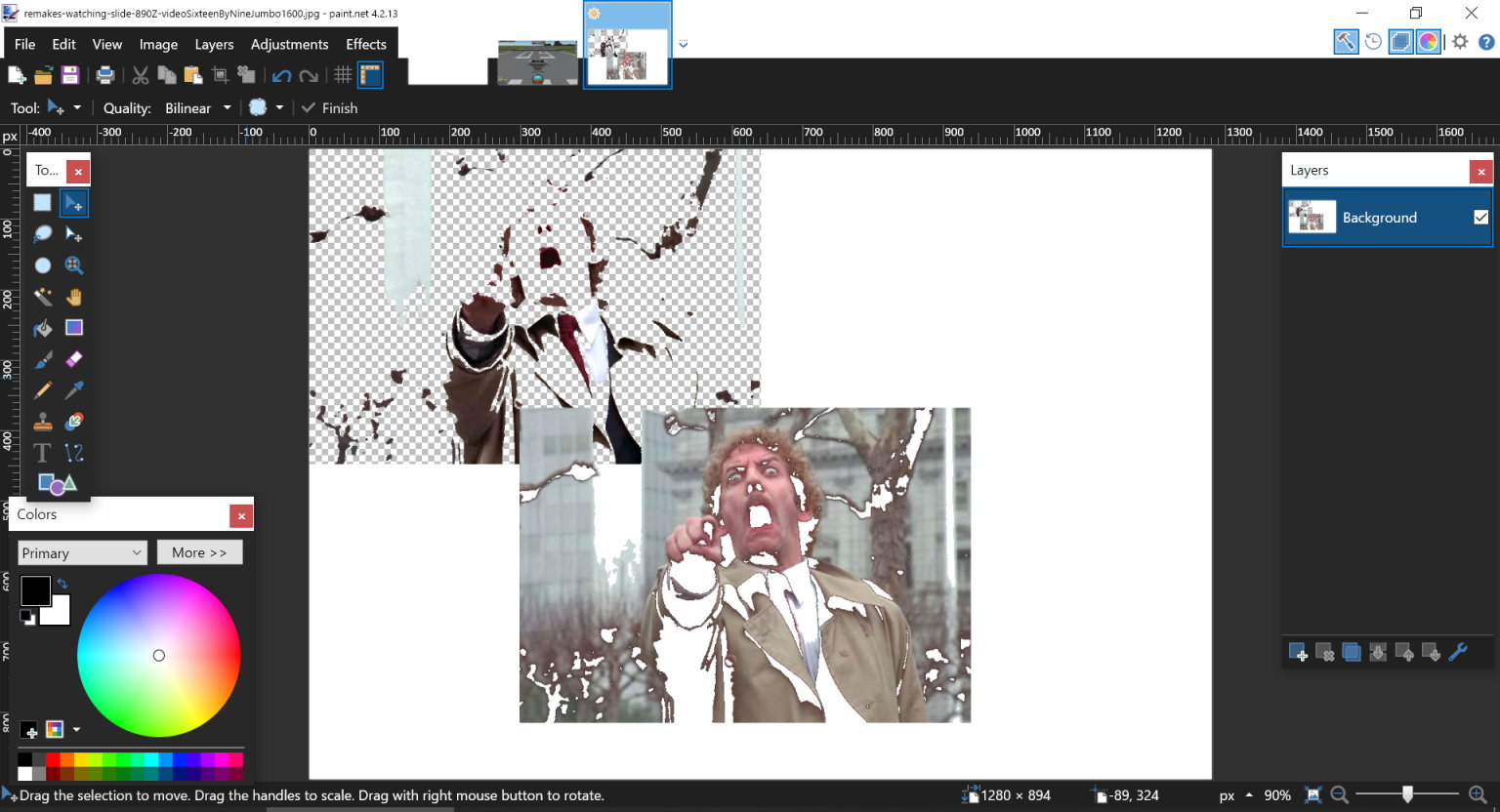The image size is (1500, 812).
Task: Select the Zoom tool in Tools panel
Action: coord(73,265)
